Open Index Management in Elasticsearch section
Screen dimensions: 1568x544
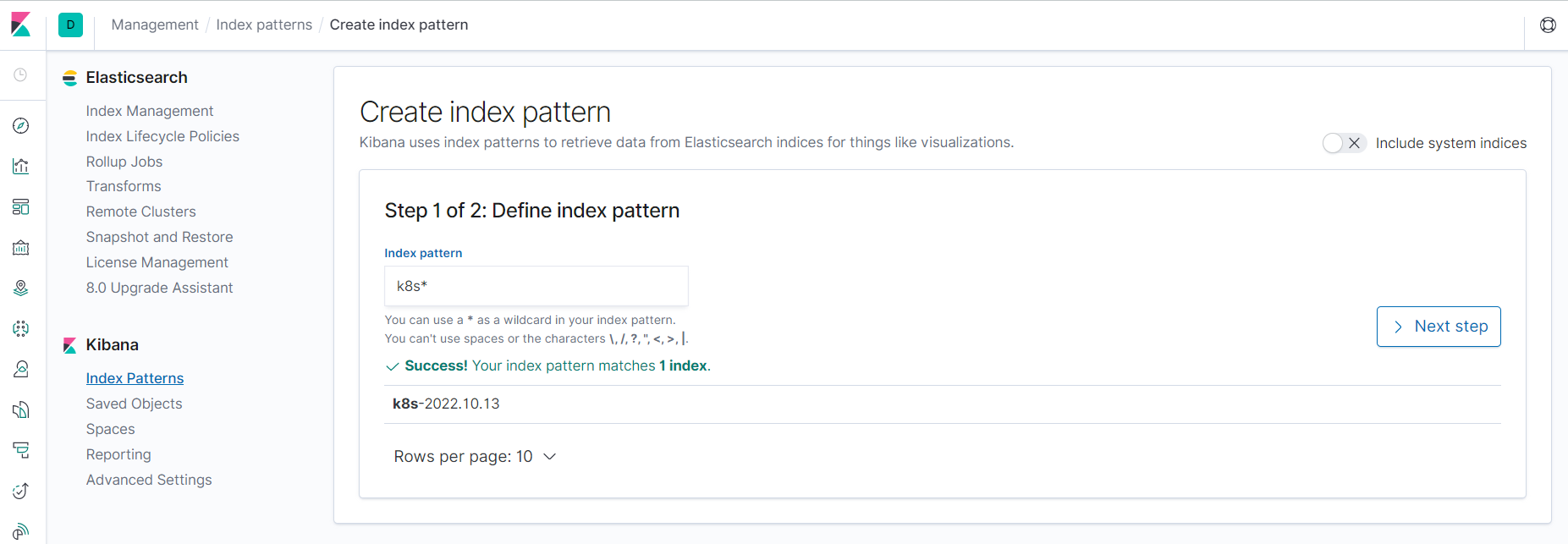pyautogui.click(x=150, y=111)
